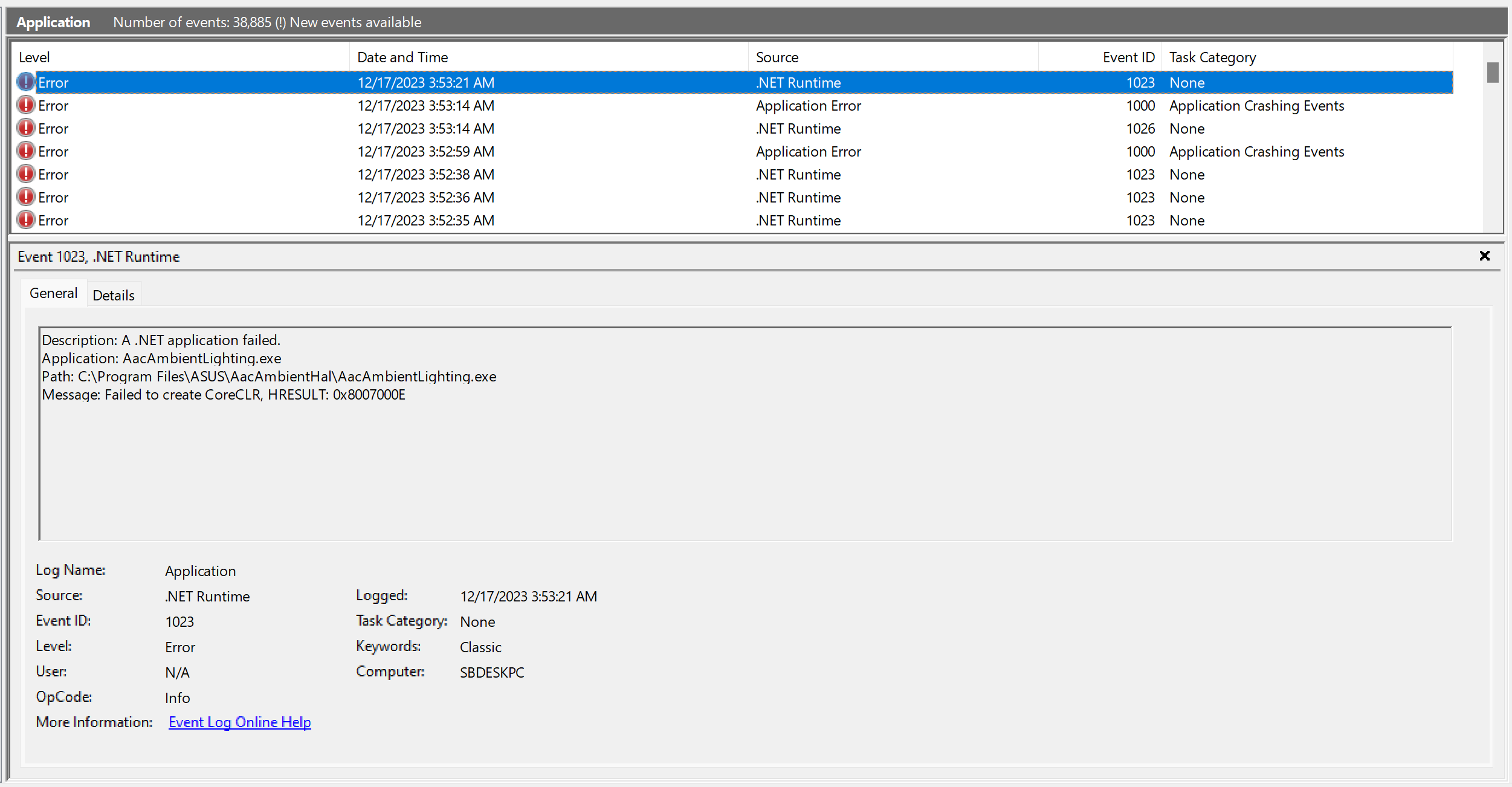Click error icon for 3:52:59 AM event
This screenshot has width=1512, height=787.
click(x=26, y=151)
